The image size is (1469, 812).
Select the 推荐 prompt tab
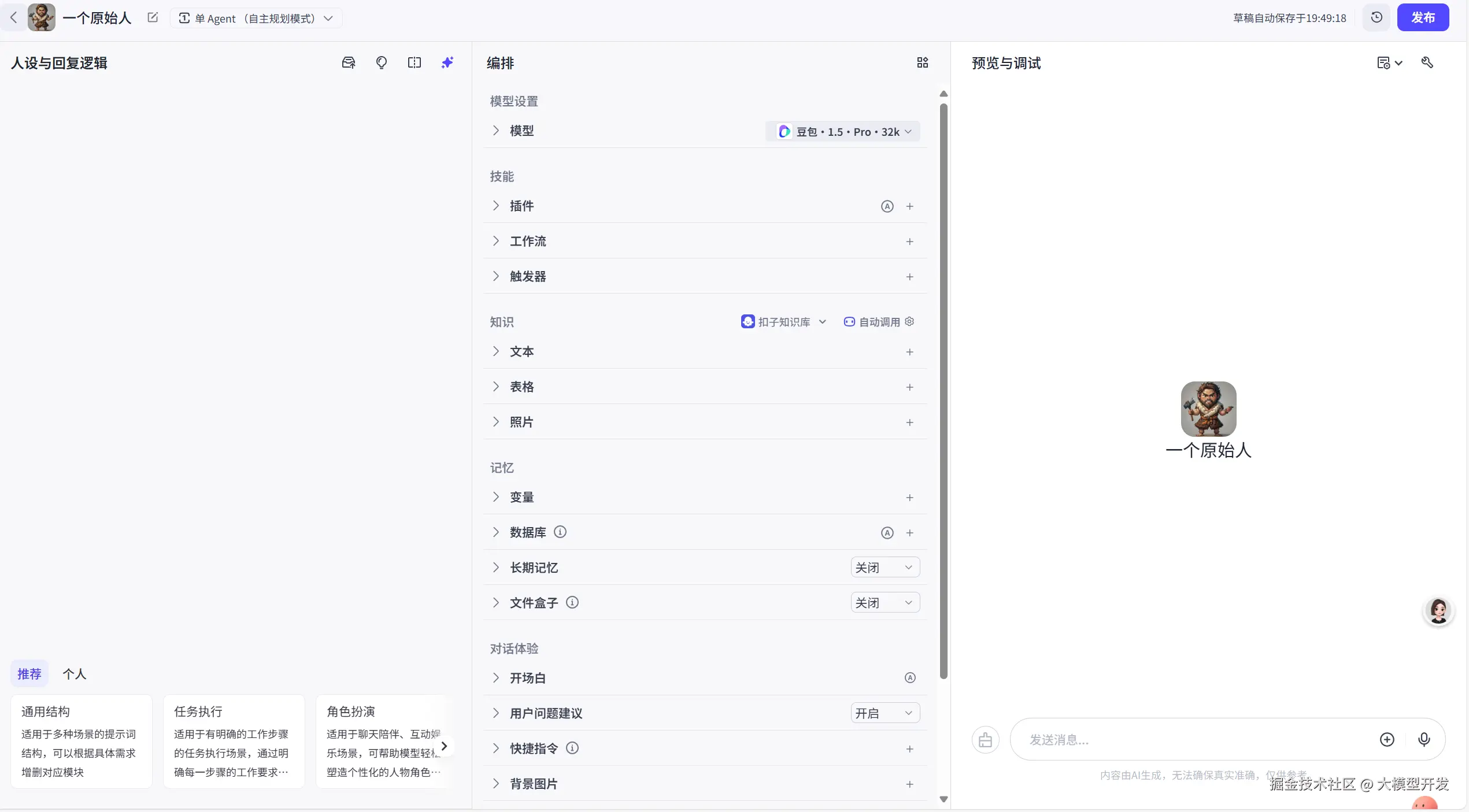[x=29, y=674]
